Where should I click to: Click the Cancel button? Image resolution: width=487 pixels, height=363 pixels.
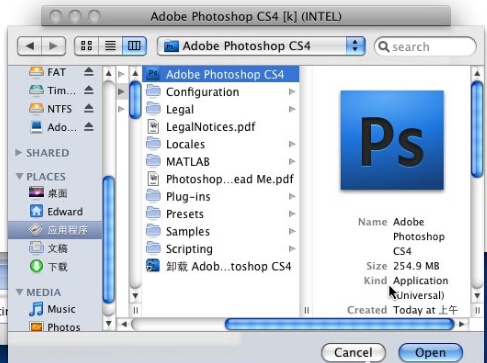[x=353, y=352]
